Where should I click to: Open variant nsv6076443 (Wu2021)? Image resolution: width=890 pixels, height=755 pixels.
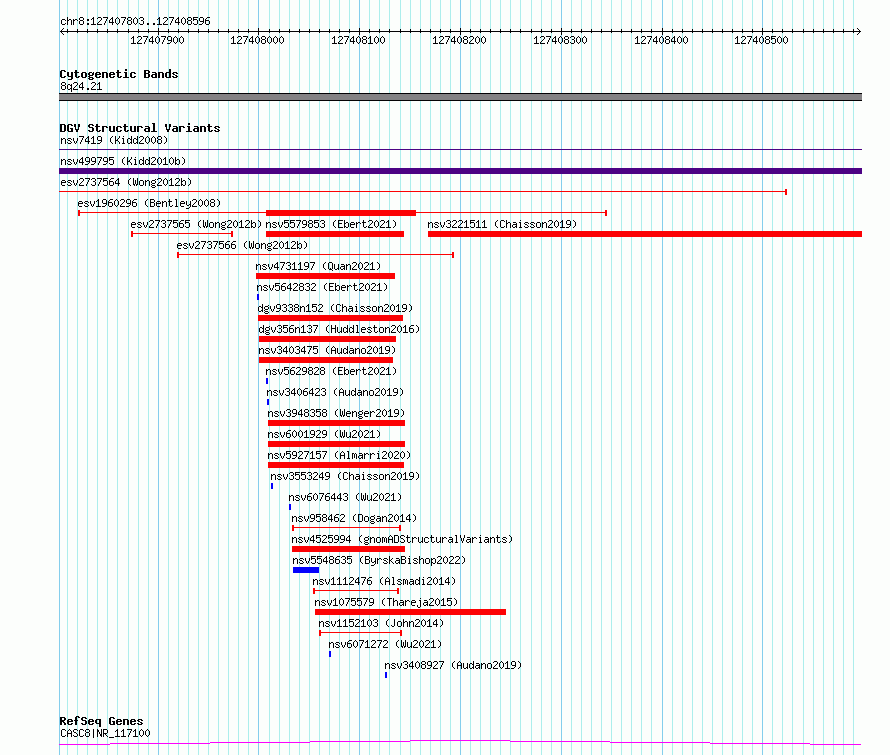pos(345,497)
